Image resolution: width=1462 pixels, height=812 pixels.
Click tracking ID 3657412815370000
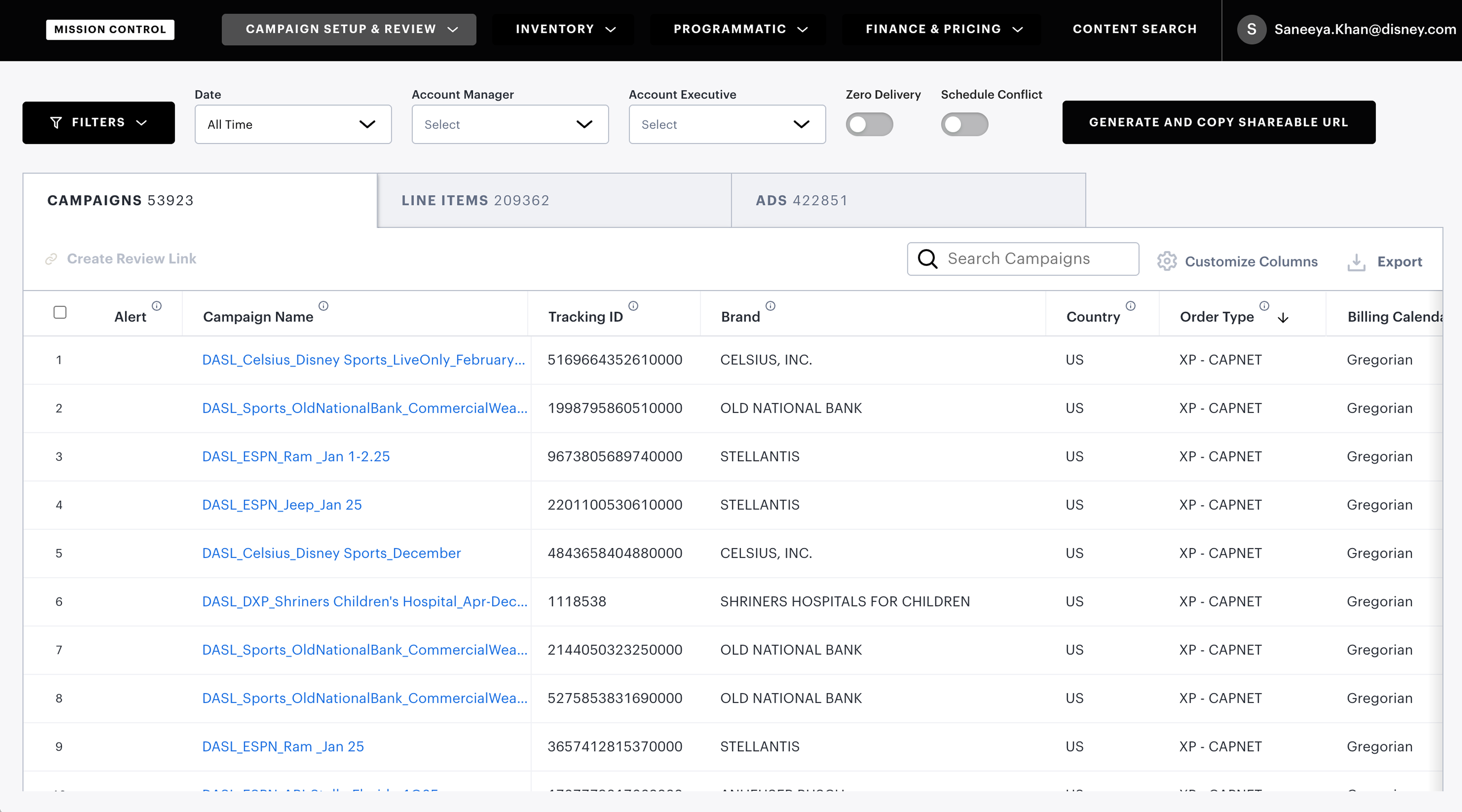[x=615, y=747]
